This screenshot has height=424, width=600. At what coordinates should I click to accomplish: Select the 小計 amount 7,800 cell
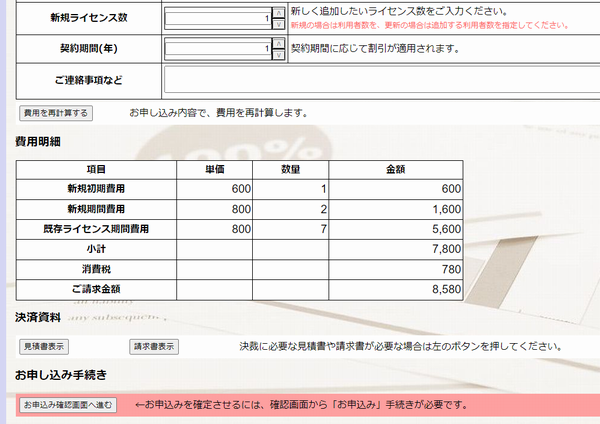(x=395, y=249)
